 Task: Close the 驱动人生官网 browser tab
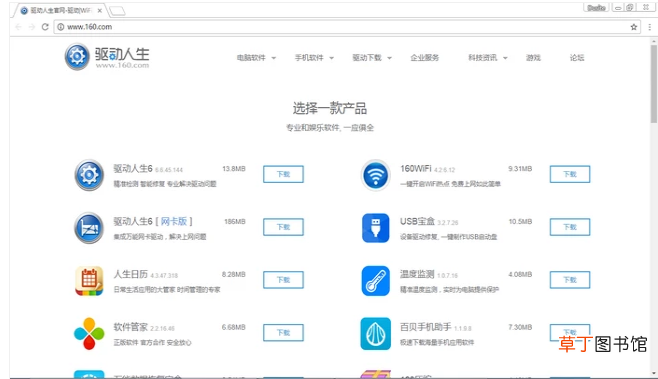(x=99, y=10)
